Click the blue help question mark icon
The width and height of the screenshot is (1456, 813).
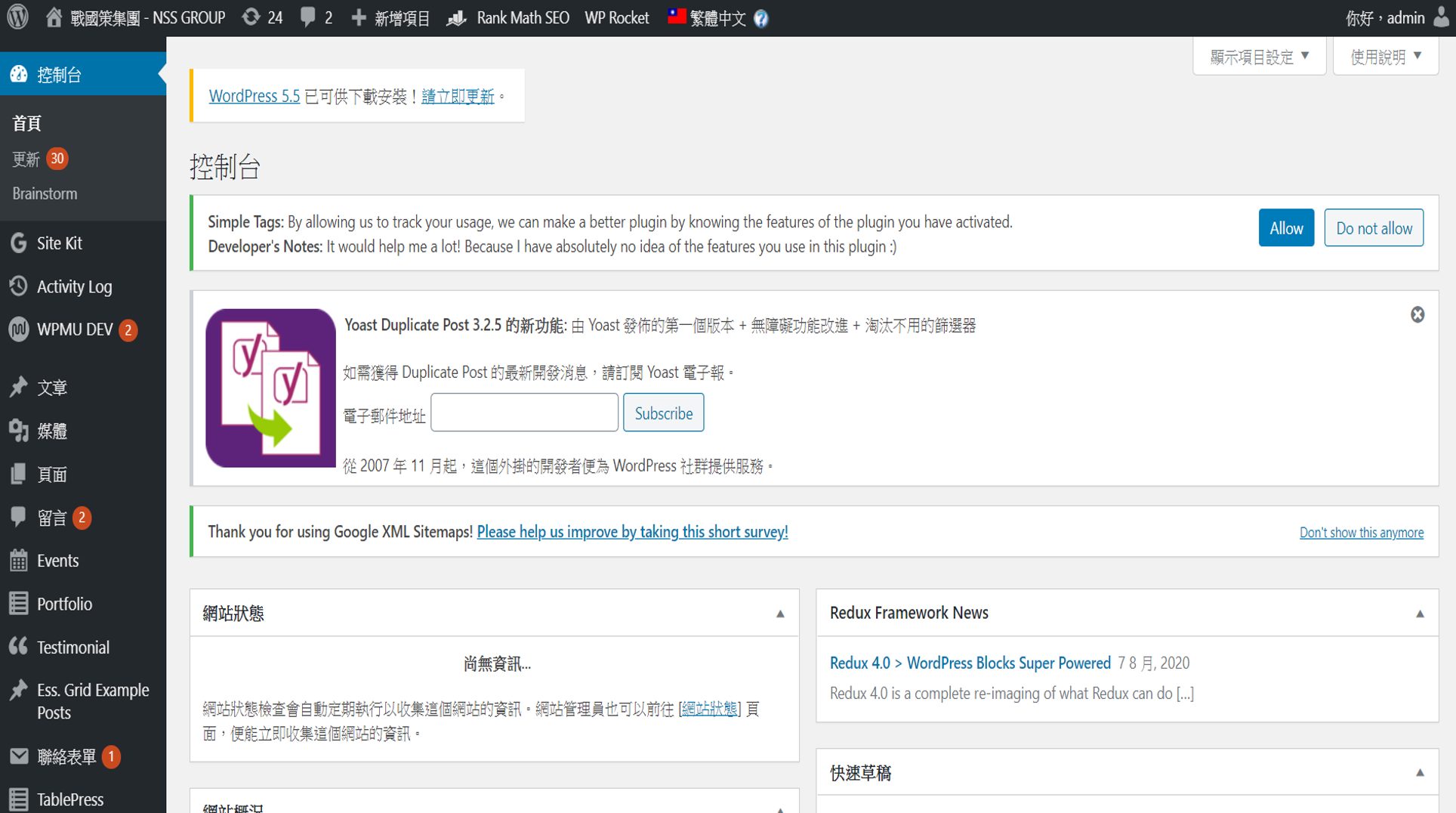coord(761,18)
